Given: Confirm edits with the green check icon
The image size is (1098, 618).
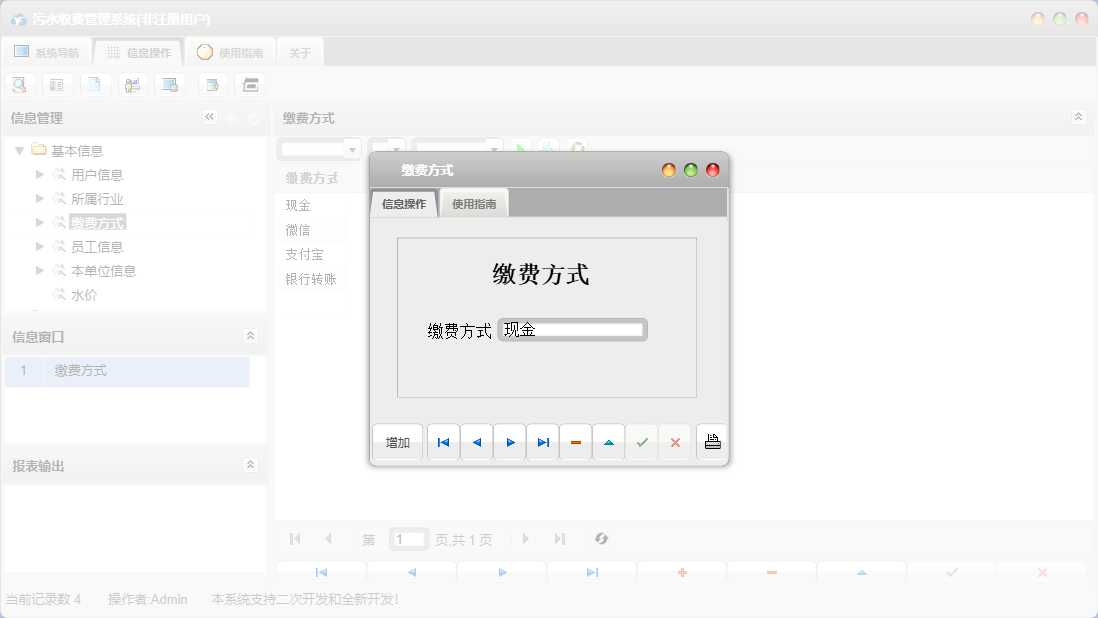Looking at the screenshot, I should [x=643, y=441].
